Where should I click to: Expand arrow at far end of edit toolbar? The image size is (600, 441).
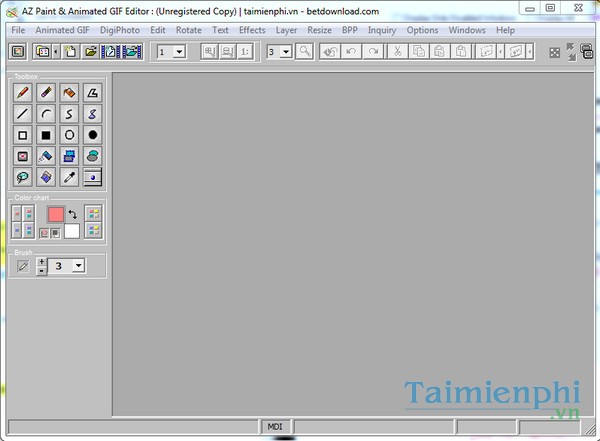click(x=530, y=51)
